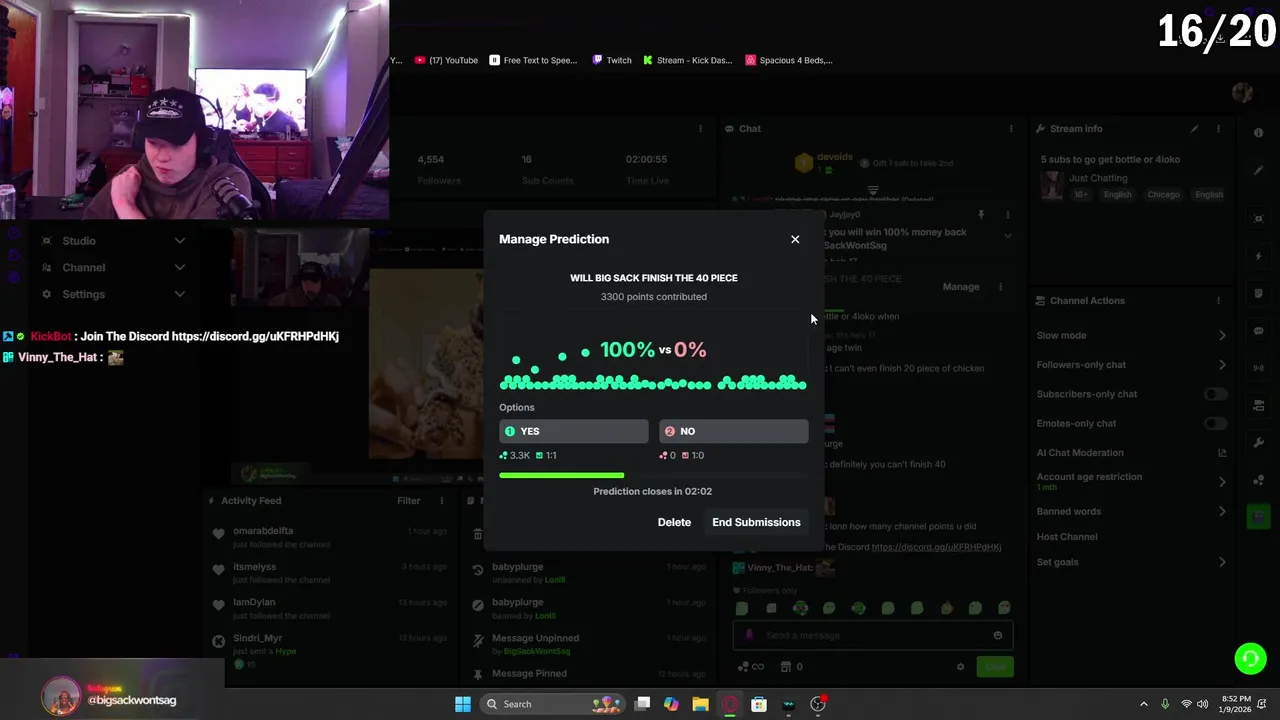Click the Send a message input
This screenshot has height=720, width=1280.
874,635
